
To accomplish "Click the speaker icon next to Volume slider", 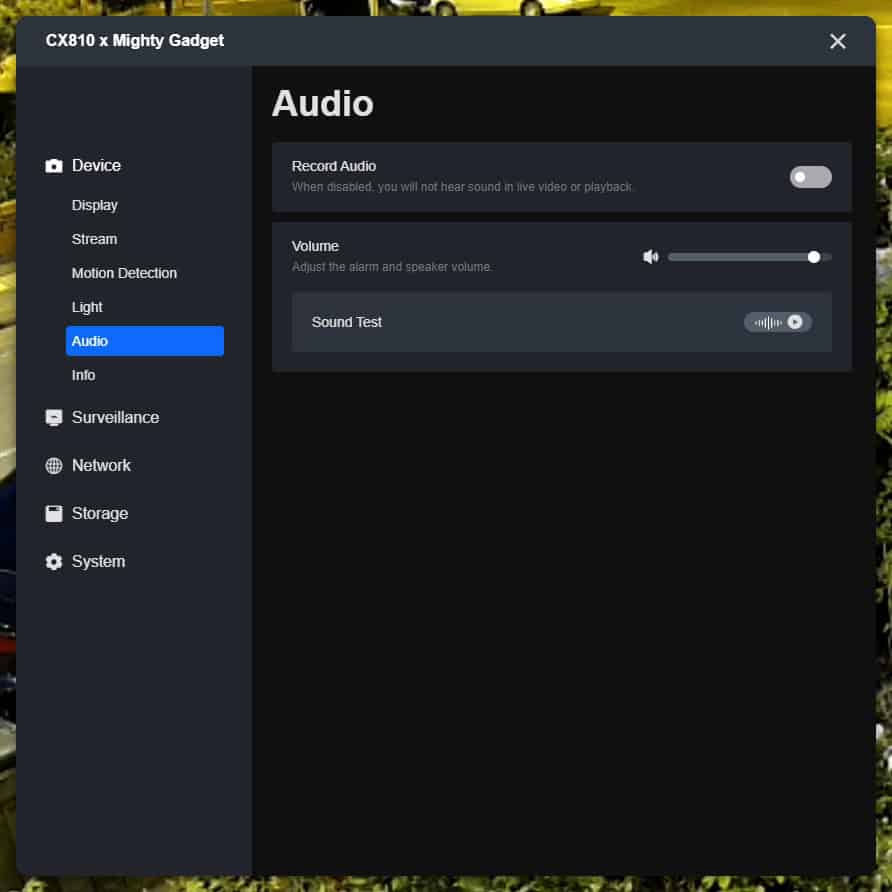I will (x=651, y=257).
